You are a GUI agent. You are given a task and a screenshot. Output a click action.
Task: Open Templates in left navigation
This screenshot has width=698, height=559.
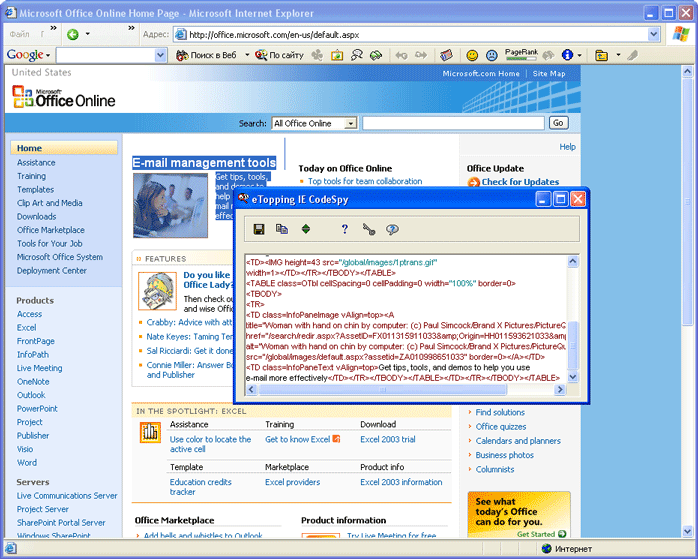point(35,190)
